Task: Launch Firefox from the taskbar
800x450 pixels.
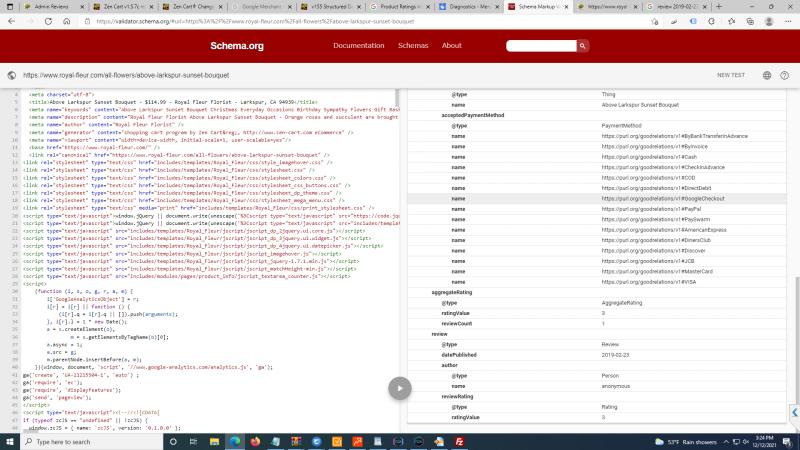Action: [x=255, y=441]
